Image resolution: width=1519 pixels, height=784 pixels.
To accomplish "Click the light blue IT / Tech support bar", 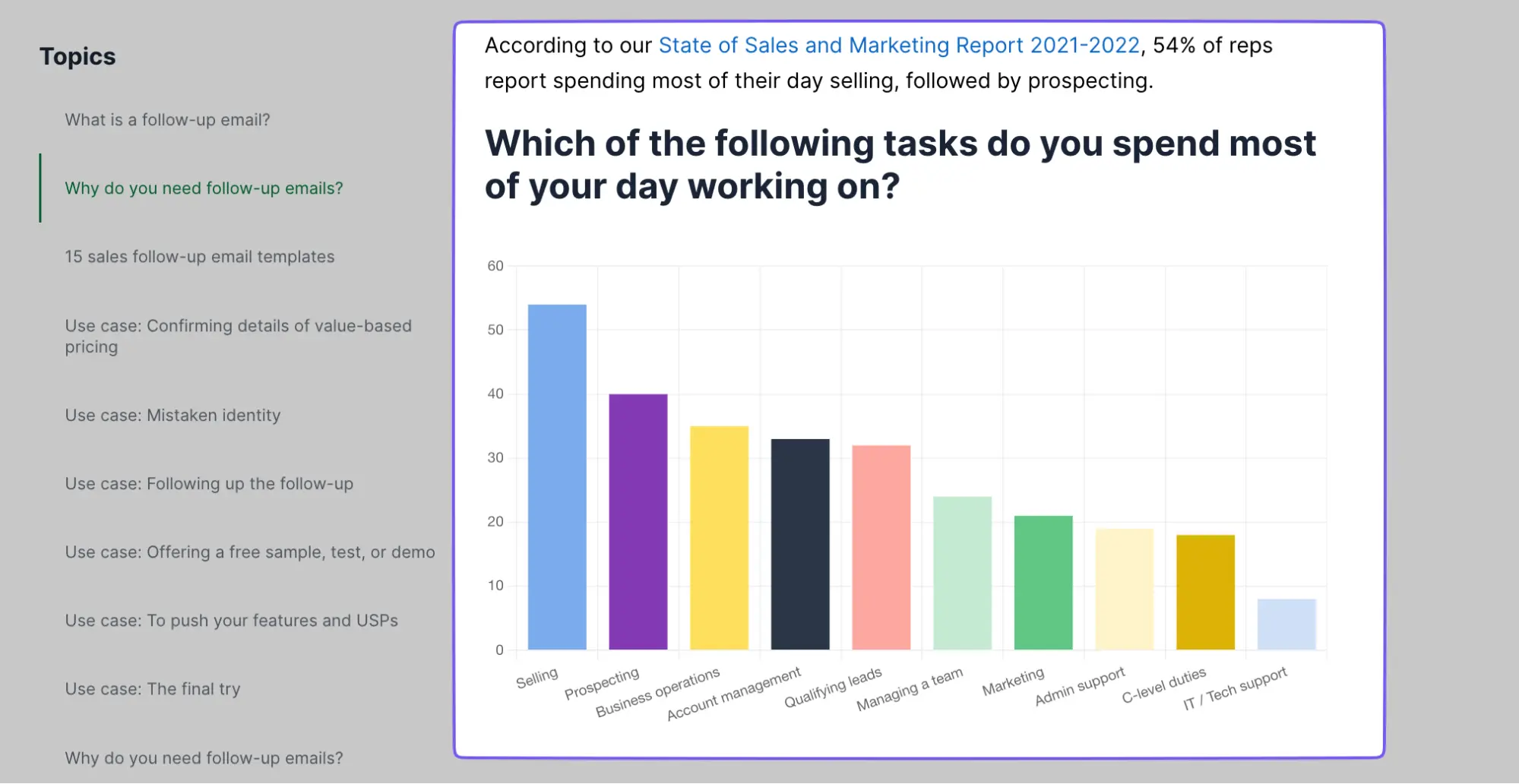I will (x=1286, y=624).
